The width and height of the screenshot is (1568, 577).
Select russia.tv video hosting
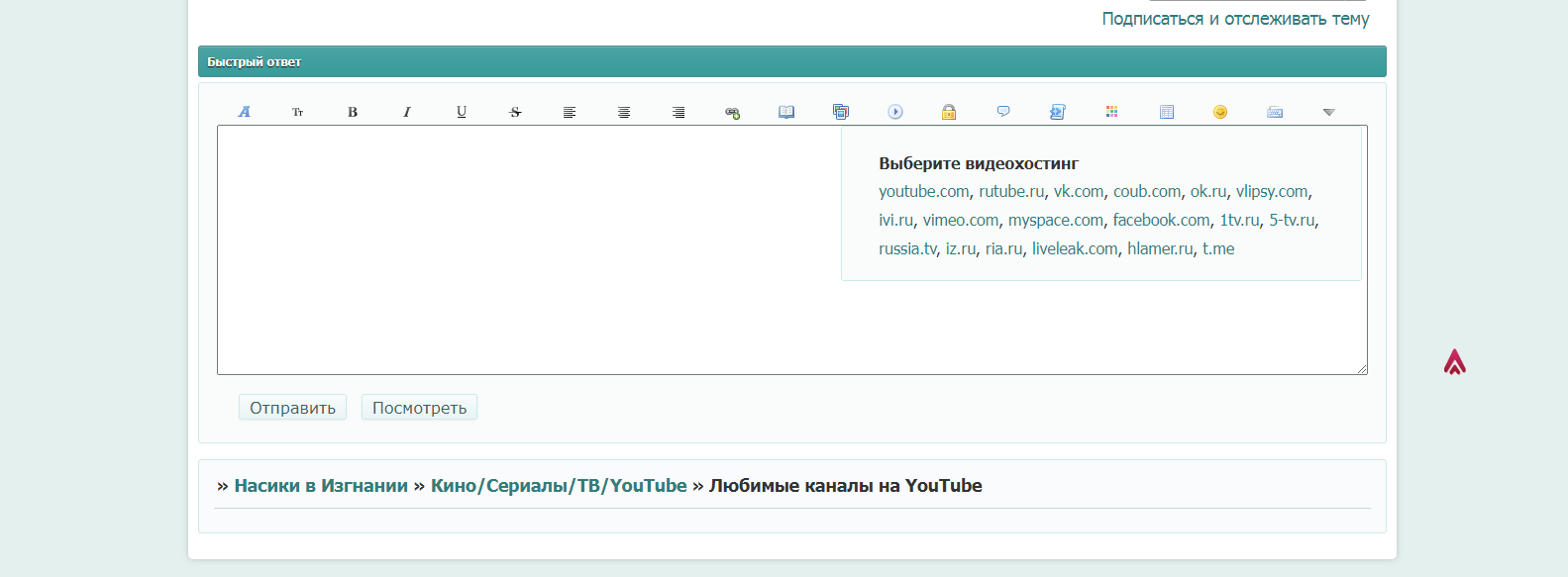click(907, 248)
